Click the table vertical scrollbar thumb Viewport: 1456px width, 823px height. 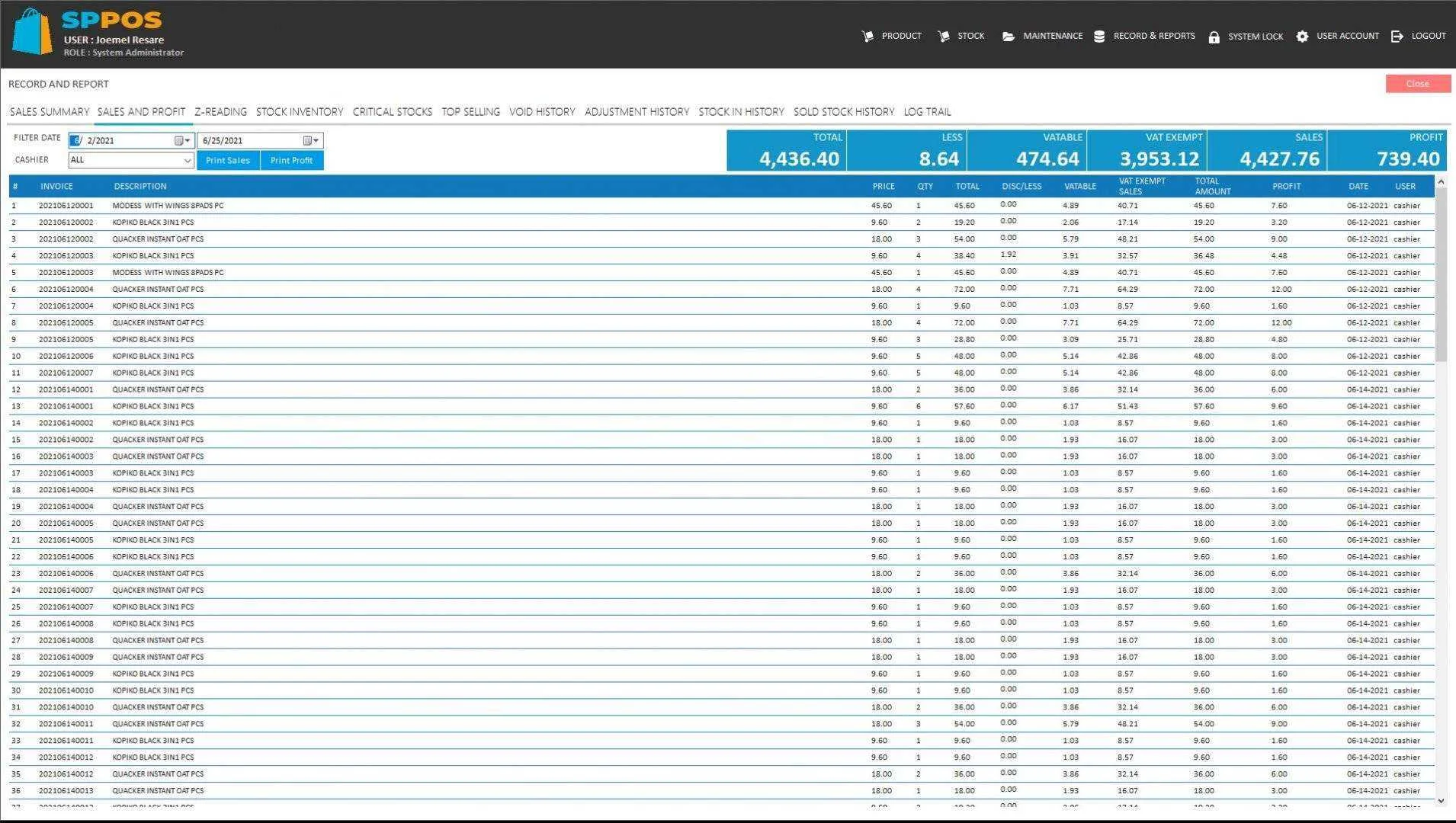click(1441, 275)
